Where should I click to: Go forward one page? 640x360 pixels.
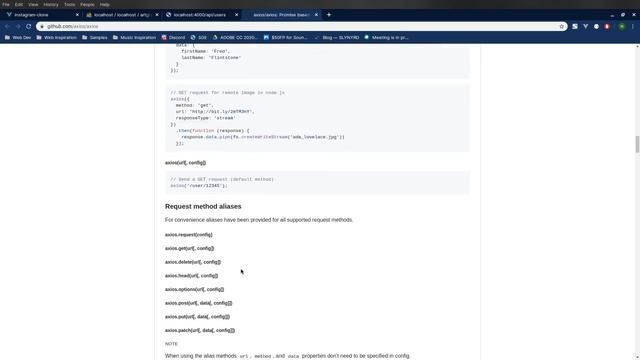point(18,26)
